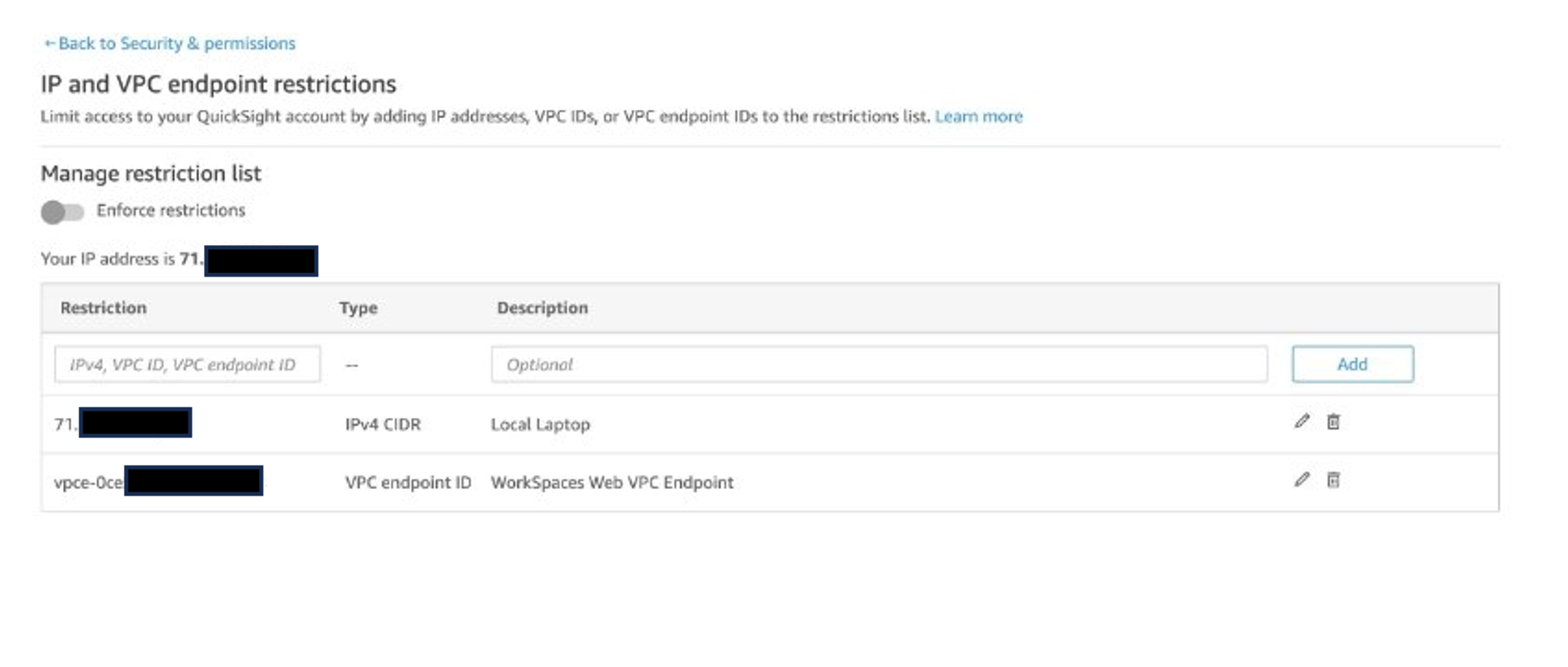Click the Type column header
This screenshot has height=667, width=1568.
click(x=358, y=308)
